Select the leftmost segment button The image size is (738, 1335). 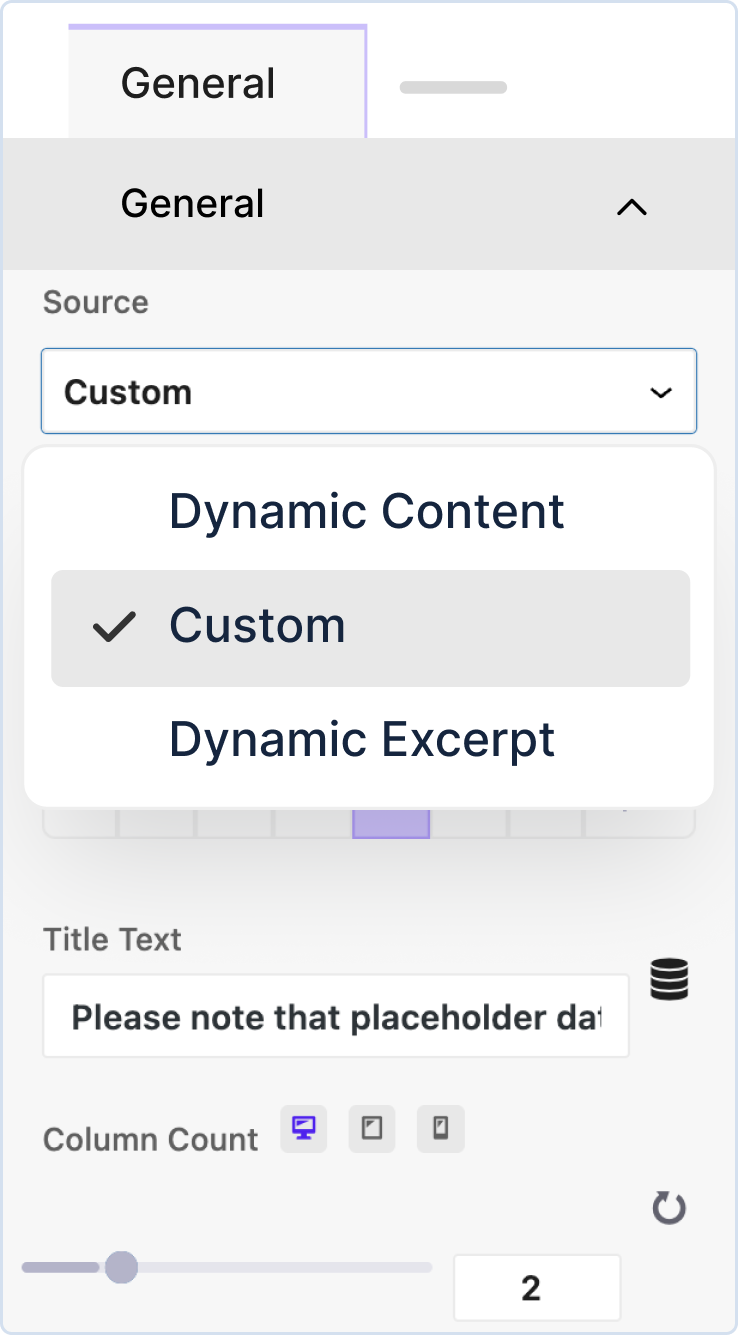point(81,822)
